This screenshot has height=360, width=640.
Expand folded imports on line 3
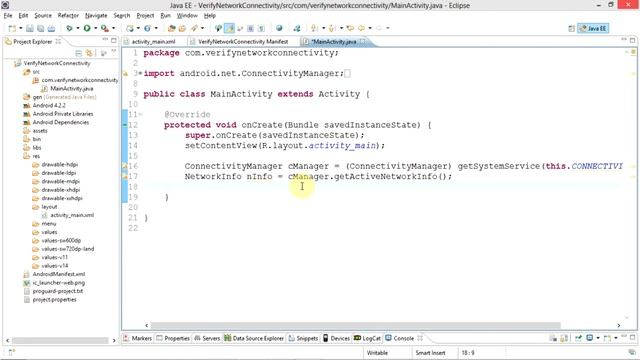[x=140, y=73]
